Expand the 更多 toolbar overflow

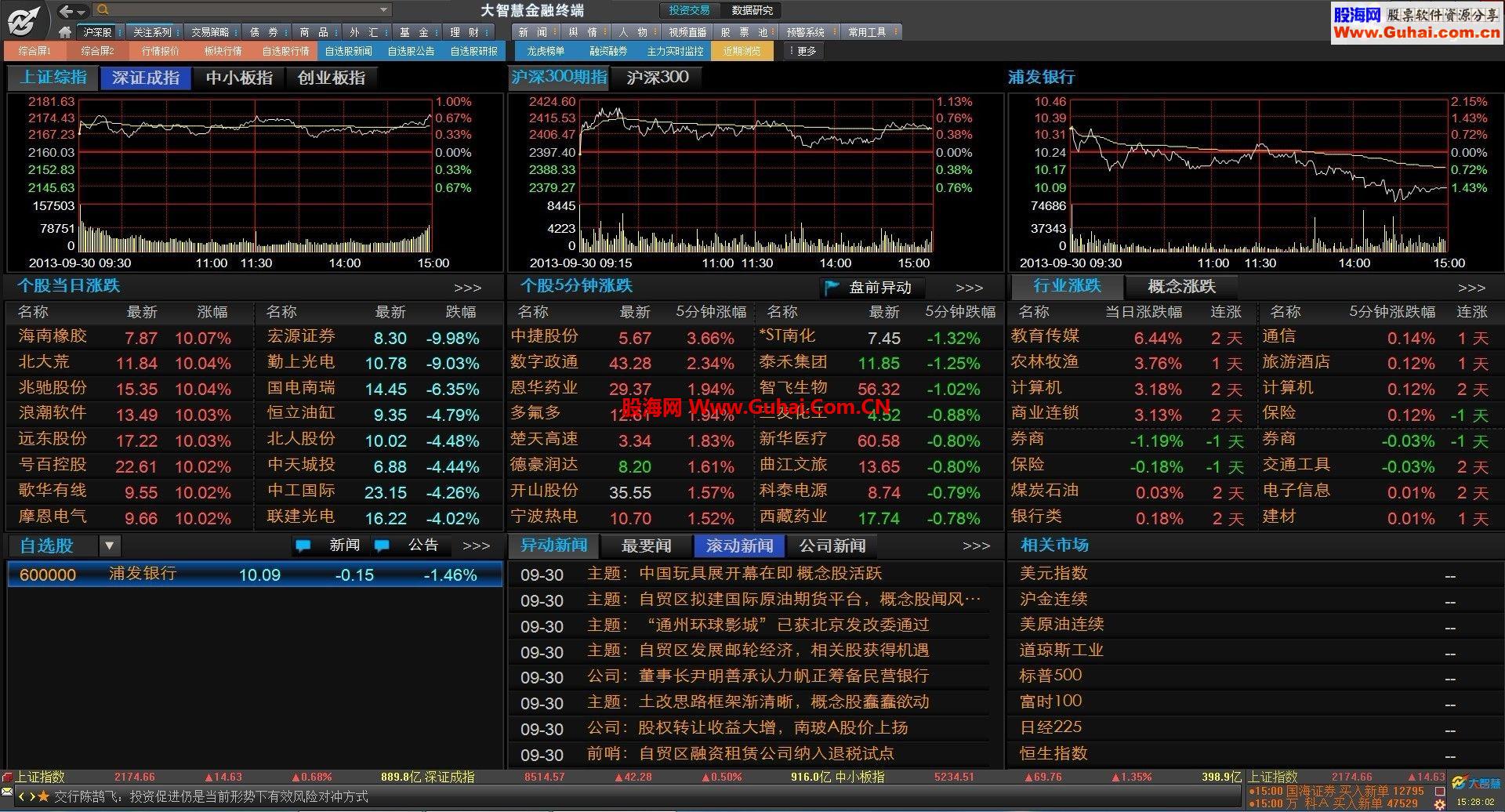(803, 51)
